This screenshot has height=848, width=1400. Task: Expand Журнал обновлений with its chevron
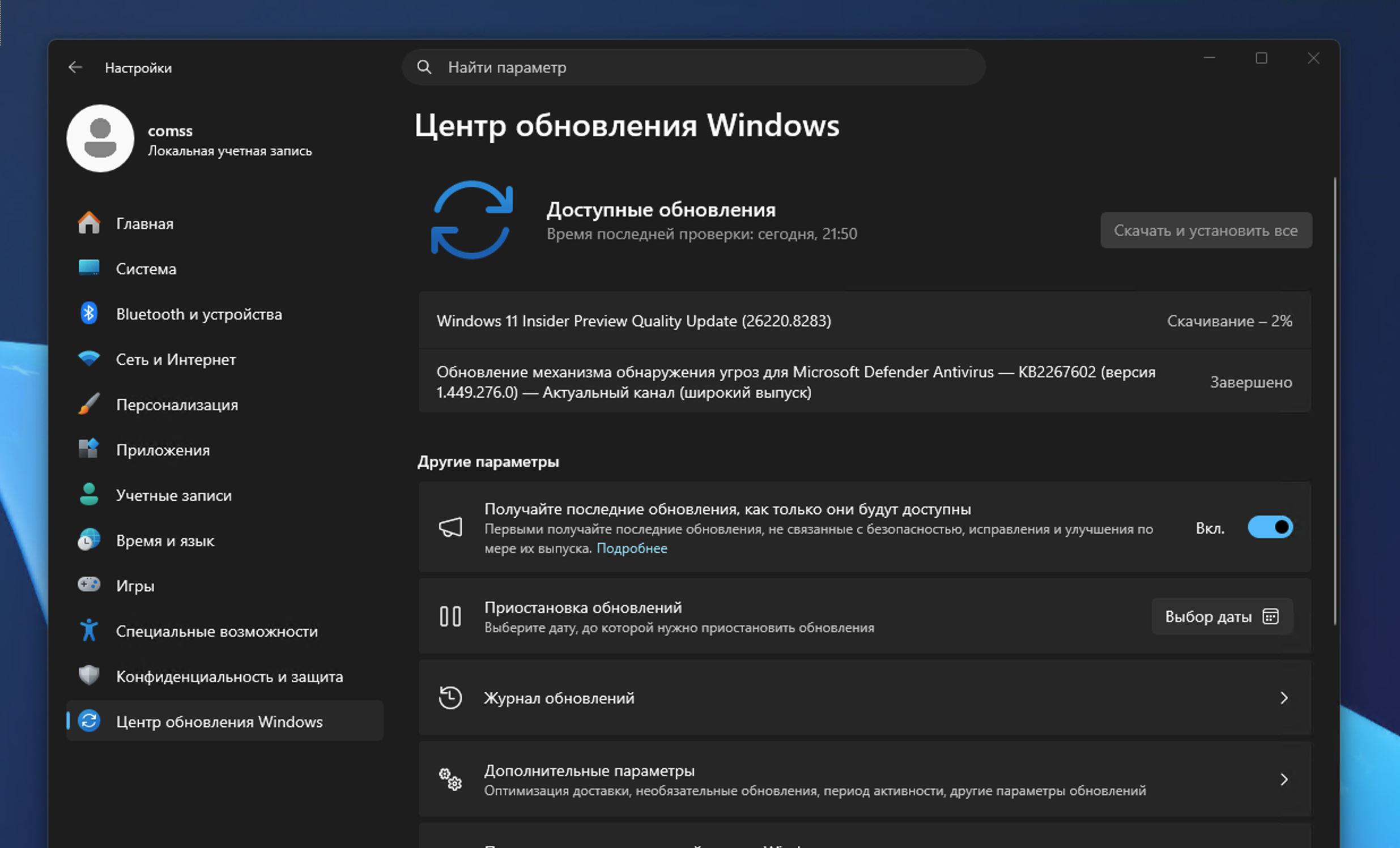[x=1284, y=698]
